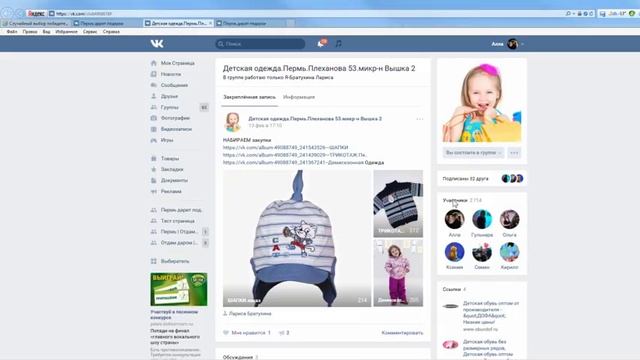Screen dimensions: 640x360
Task: Open the three-dots menu beside membership button
Action: 514,153
